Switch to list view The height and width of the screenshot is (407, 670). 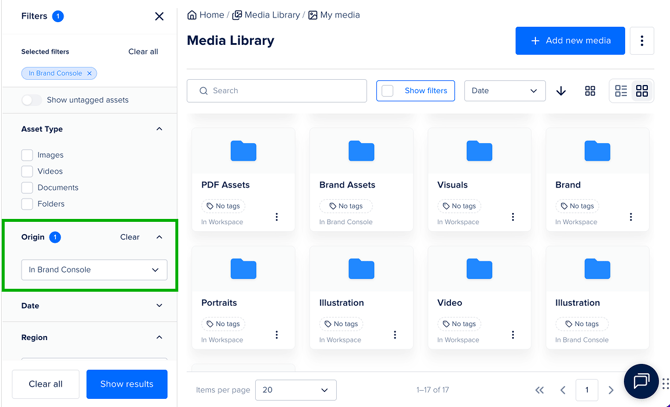tap(621, 91)
